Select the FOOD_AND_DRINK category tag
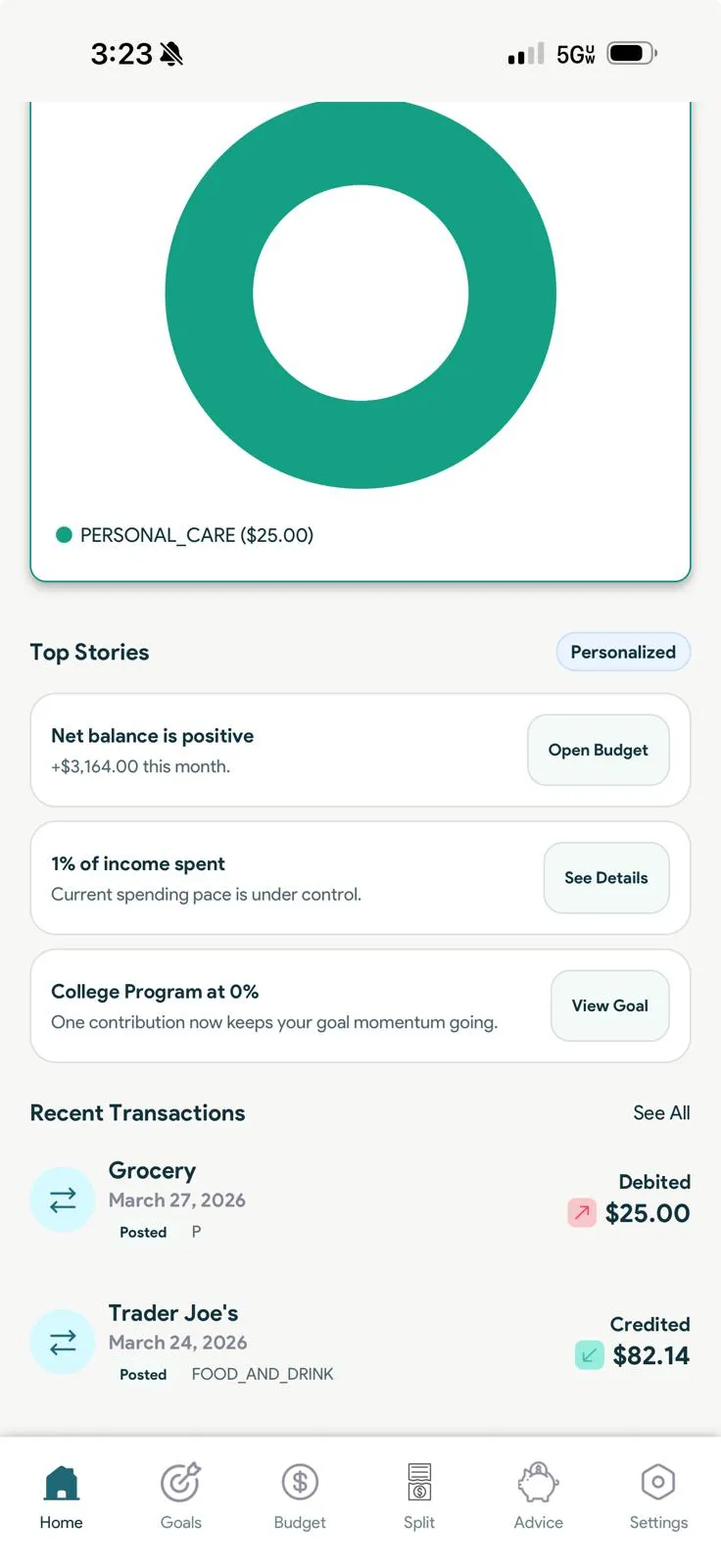The width and height of the screenshot is (721, 1568). (263, 1375)
